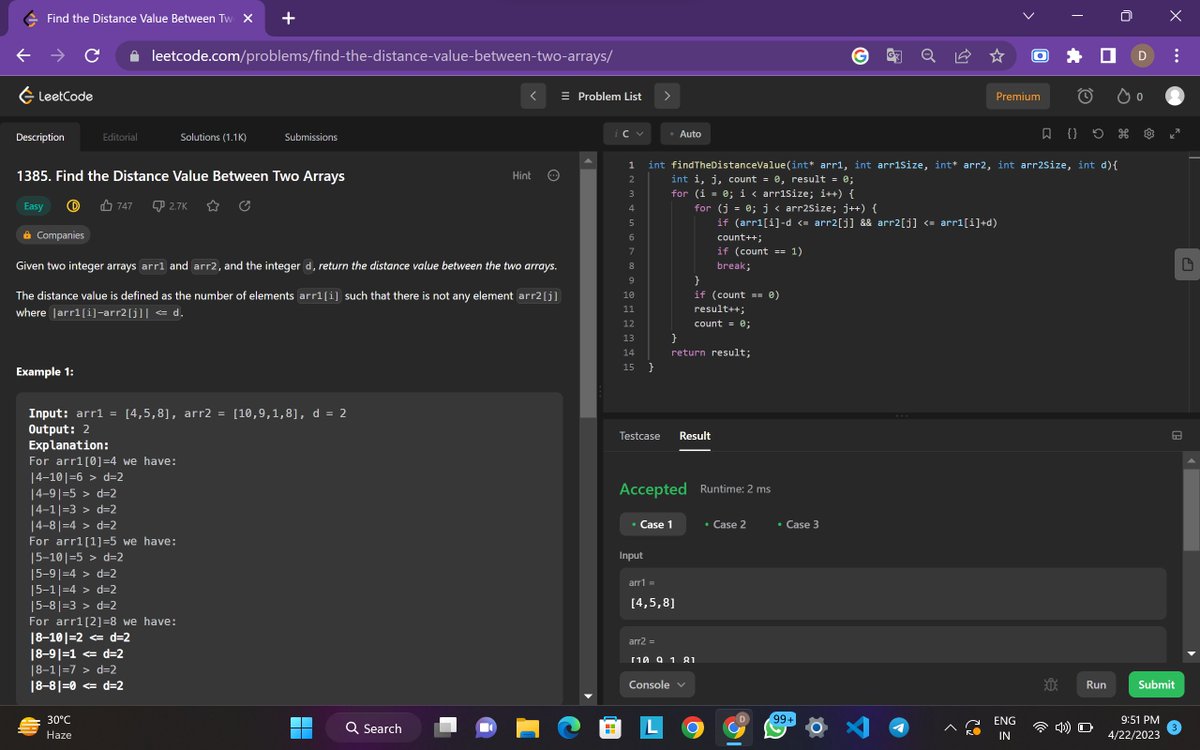The width and height of the screenshot is (1200, 750).
Task: Click the Hint link
Action: tap(521, 176)
